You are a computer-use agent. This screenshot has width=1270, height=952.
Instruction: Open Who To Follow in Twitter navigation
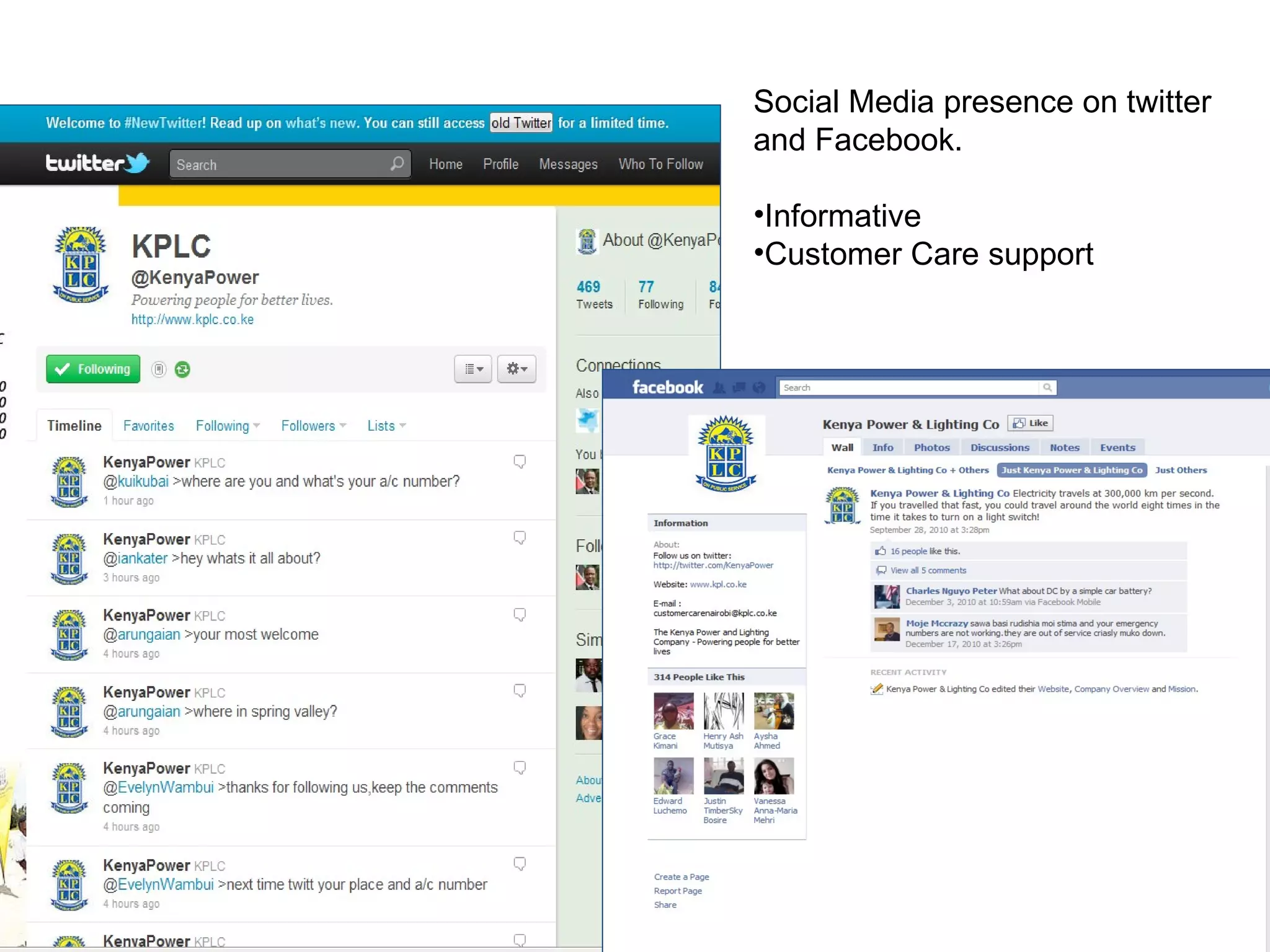coord(660,164)
